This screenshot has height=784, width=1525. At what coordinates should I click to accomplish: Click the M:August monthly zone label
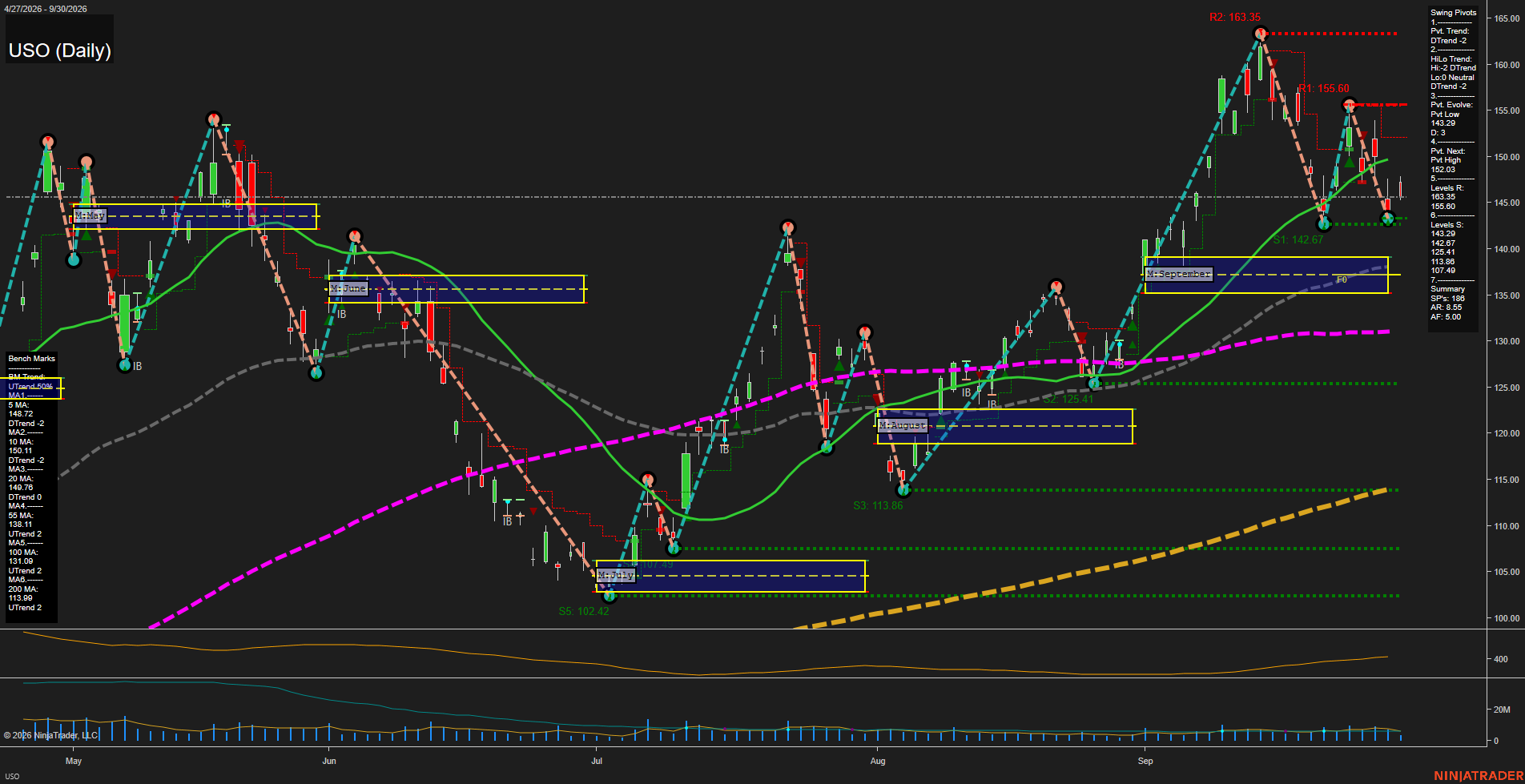[x=903, y=425]
